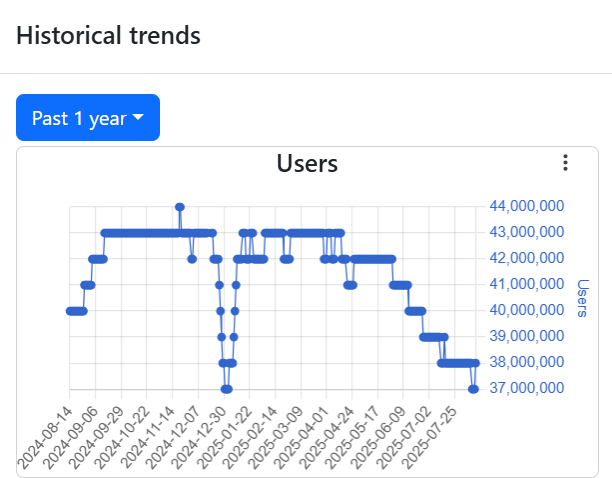Open the chart's three-dot options menu

click(565, 163)
